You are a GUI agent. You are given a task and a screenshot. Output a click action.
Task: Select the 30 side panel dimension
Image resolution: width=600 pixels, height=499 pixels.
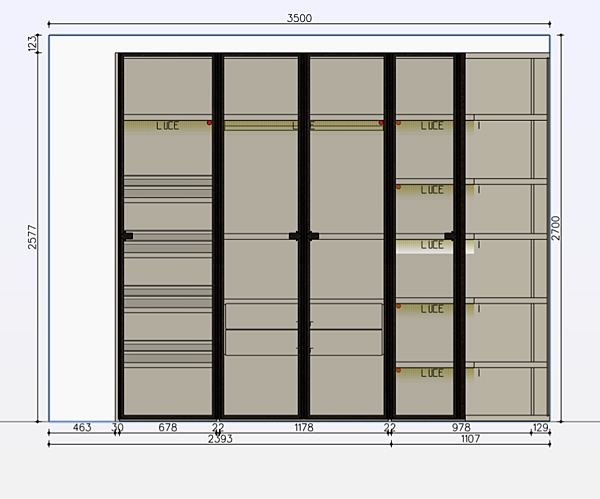(117, 427)
